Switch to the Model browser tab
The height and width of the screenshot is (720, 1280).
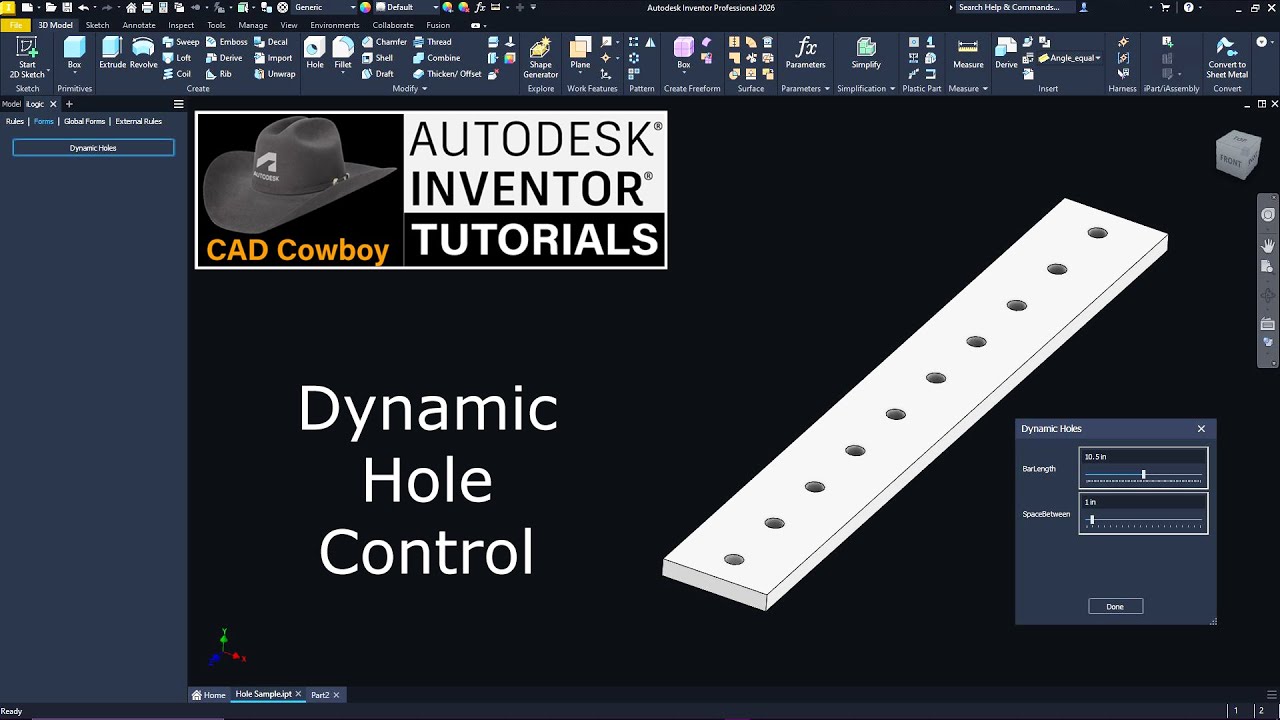click(x=11, y=104)
